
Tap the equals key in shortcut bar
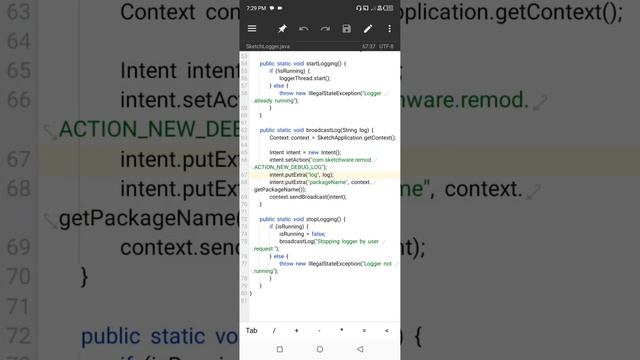tap(364, 331)
